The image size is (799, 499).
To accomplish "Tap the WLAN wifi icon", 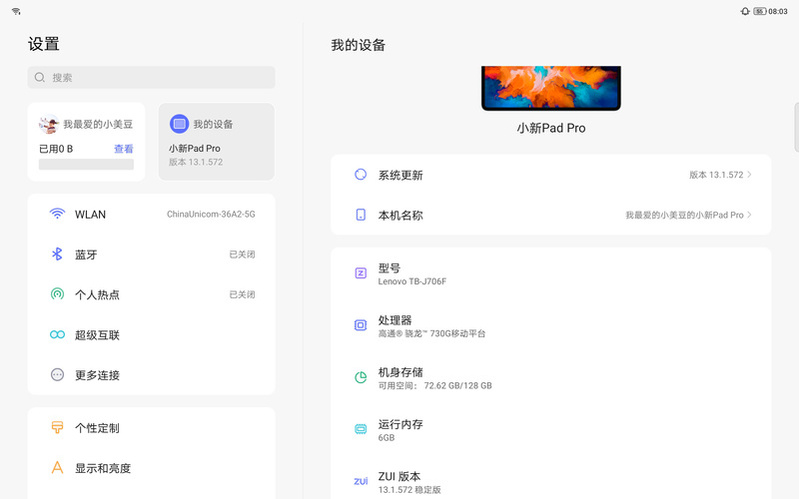I will click(57, 214).
